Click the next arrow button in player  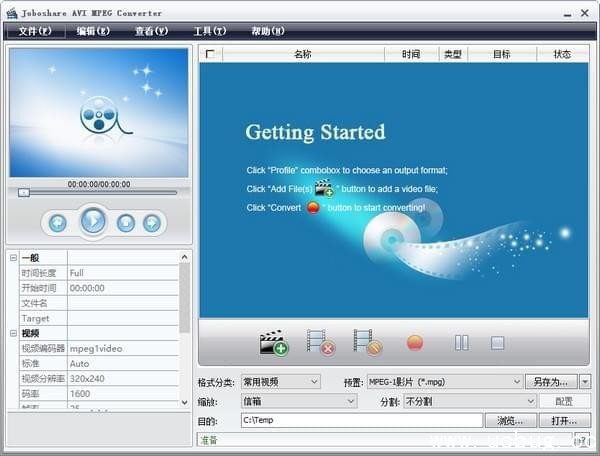152,222
